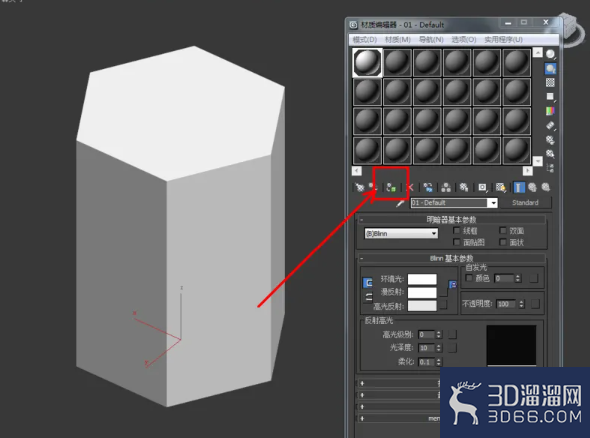Pick material from object eyedropper
Image resolution: width=590 pixels, height=438 pixels.
pyautogui.click(x=400, y=203)
